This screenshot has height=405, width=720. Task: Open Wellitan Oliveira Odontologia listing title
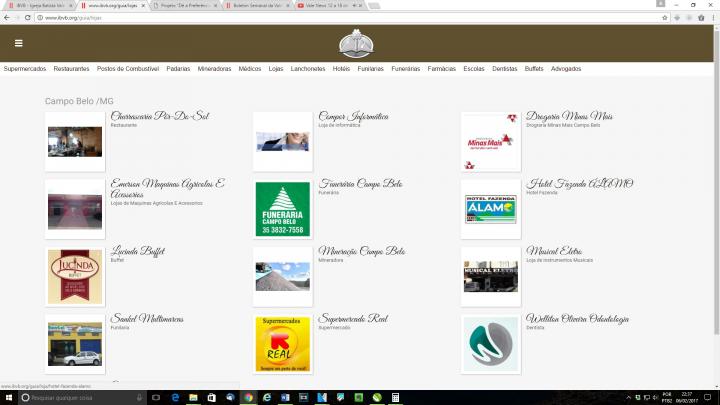click(578, 319)
